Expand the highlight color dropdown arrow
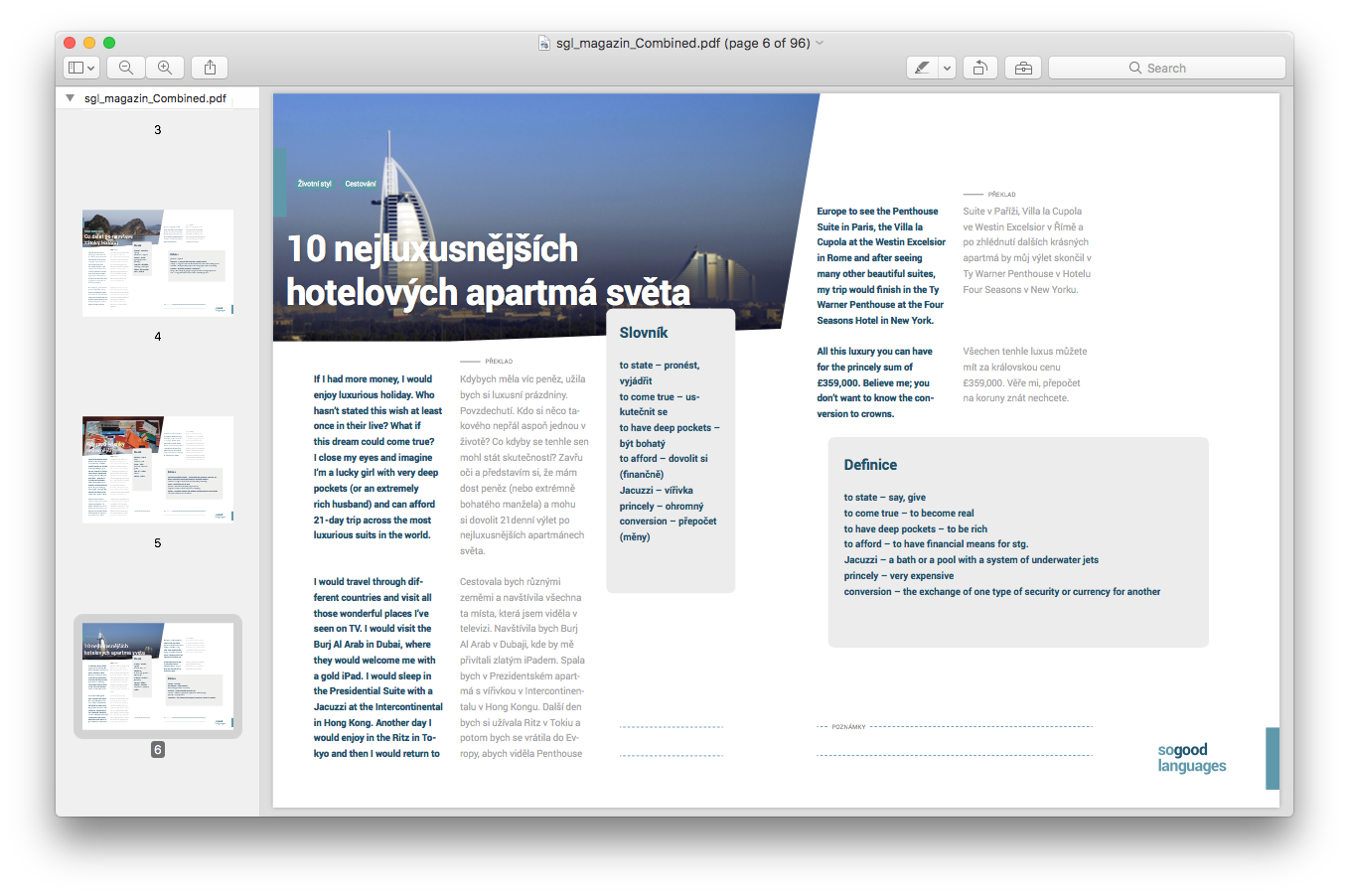 [x=947, y=68]
